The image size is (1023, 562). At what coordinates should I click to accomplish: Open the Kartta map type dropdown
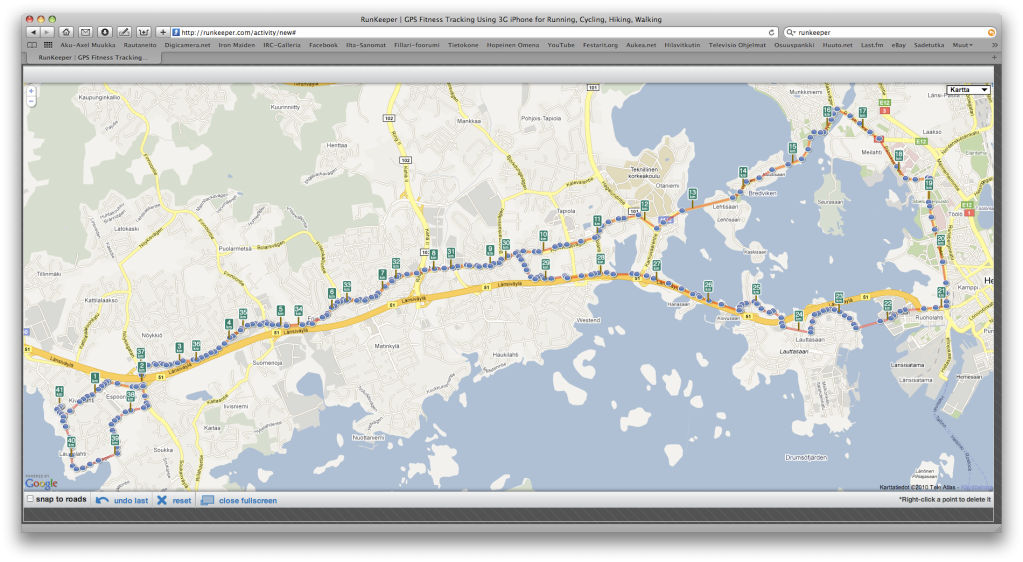pos(968,89)
